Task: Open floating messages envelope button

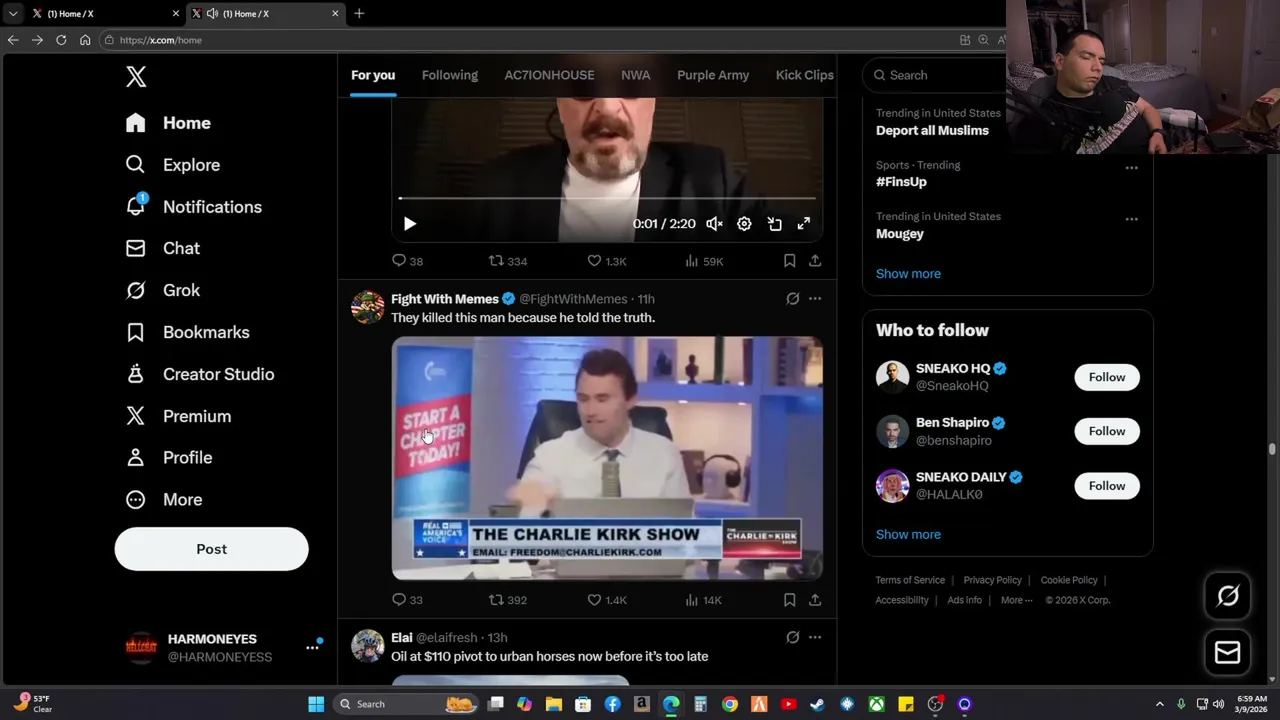Action: [x=1227, y=652]
